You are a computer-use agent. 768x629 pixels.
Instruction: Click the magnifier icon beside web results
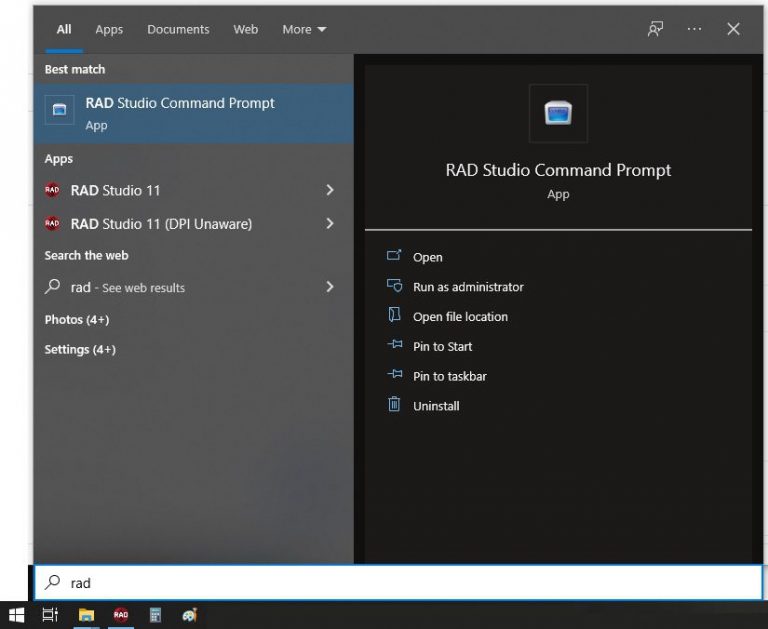[52, 287]
